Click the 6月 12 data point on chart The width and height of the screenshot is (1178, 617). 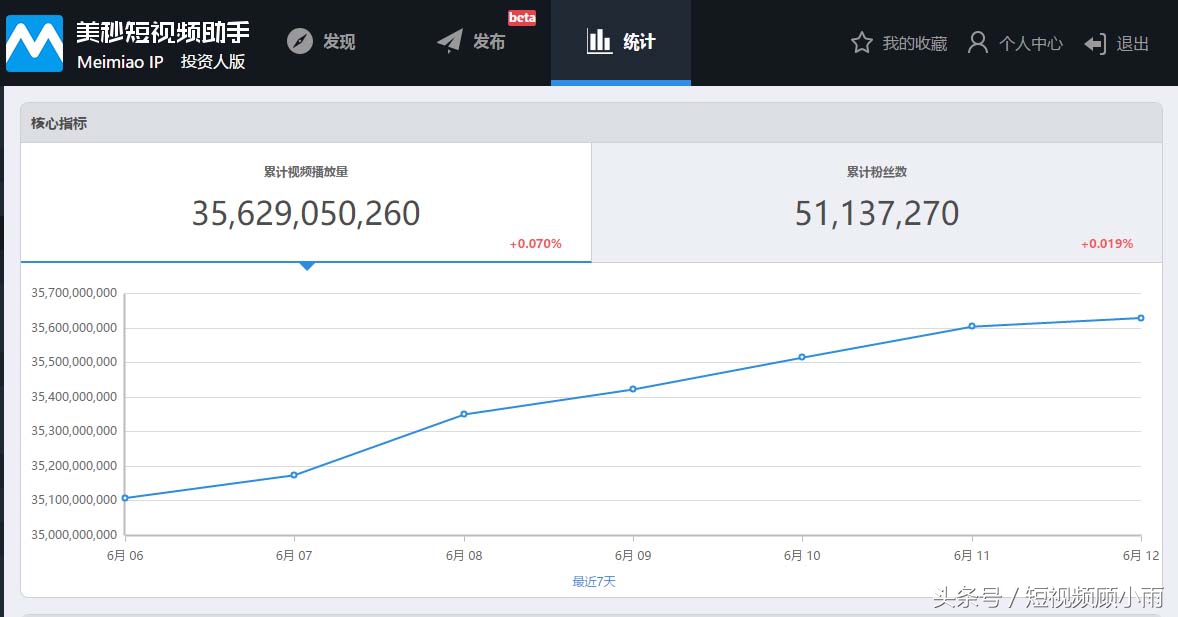(x=1141, y=318)
